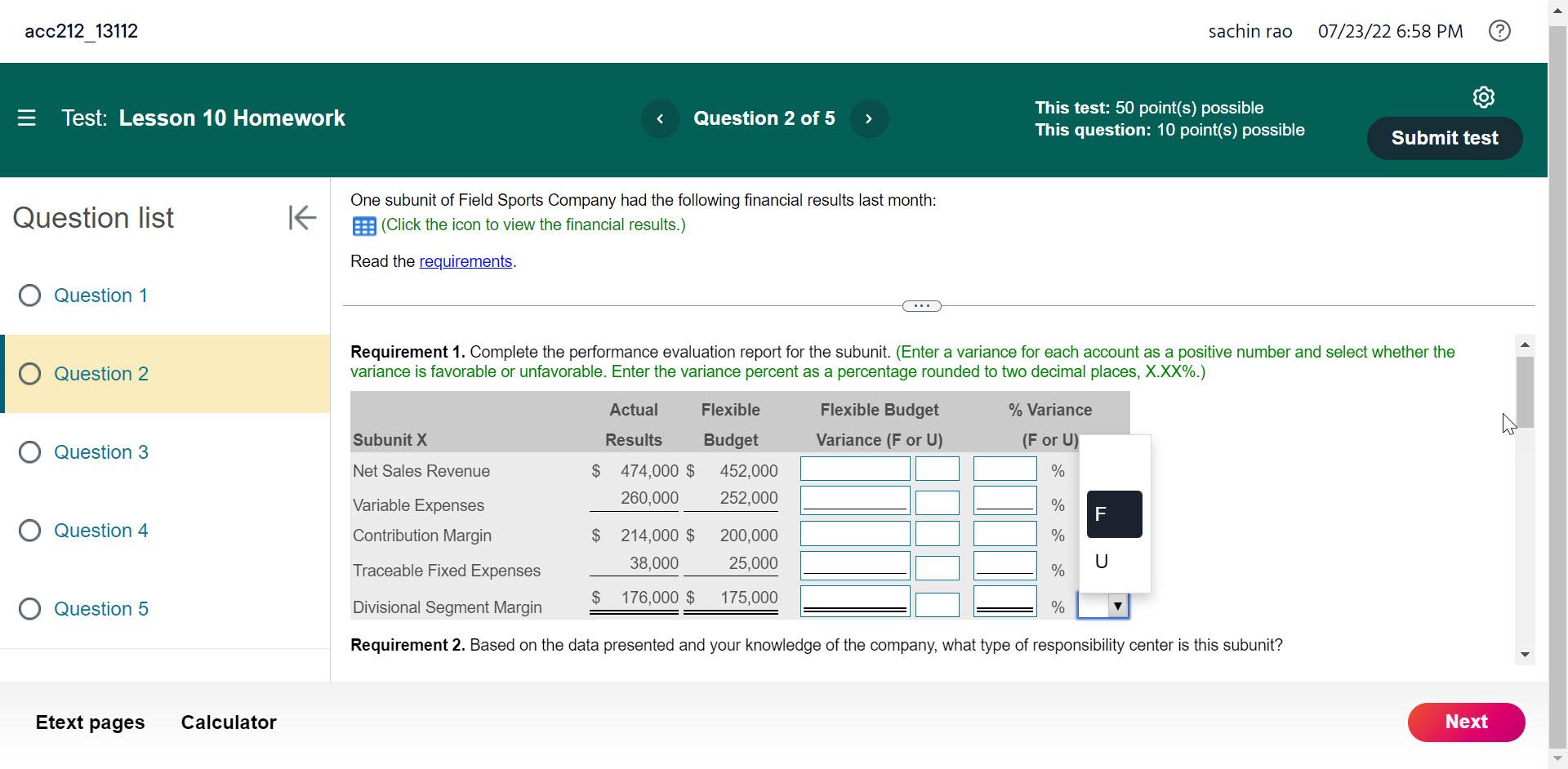Choose F from the open dropdown list
This screenshot has width=1568, height=769.
(x=1114, y=514)
